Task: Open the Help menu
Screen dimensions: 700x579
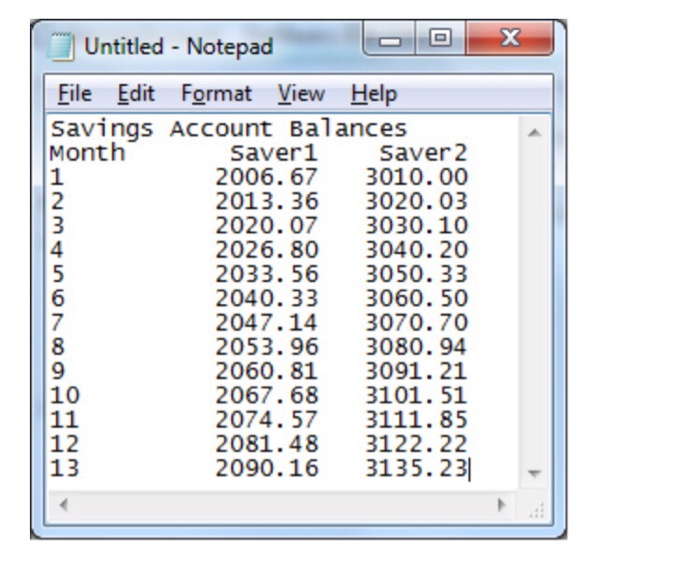Action: point(374,94)
